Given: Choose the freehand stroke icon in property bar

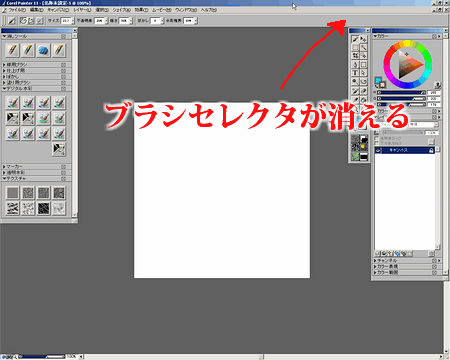Looking at the screenshot, I should (x=23, y=21).
